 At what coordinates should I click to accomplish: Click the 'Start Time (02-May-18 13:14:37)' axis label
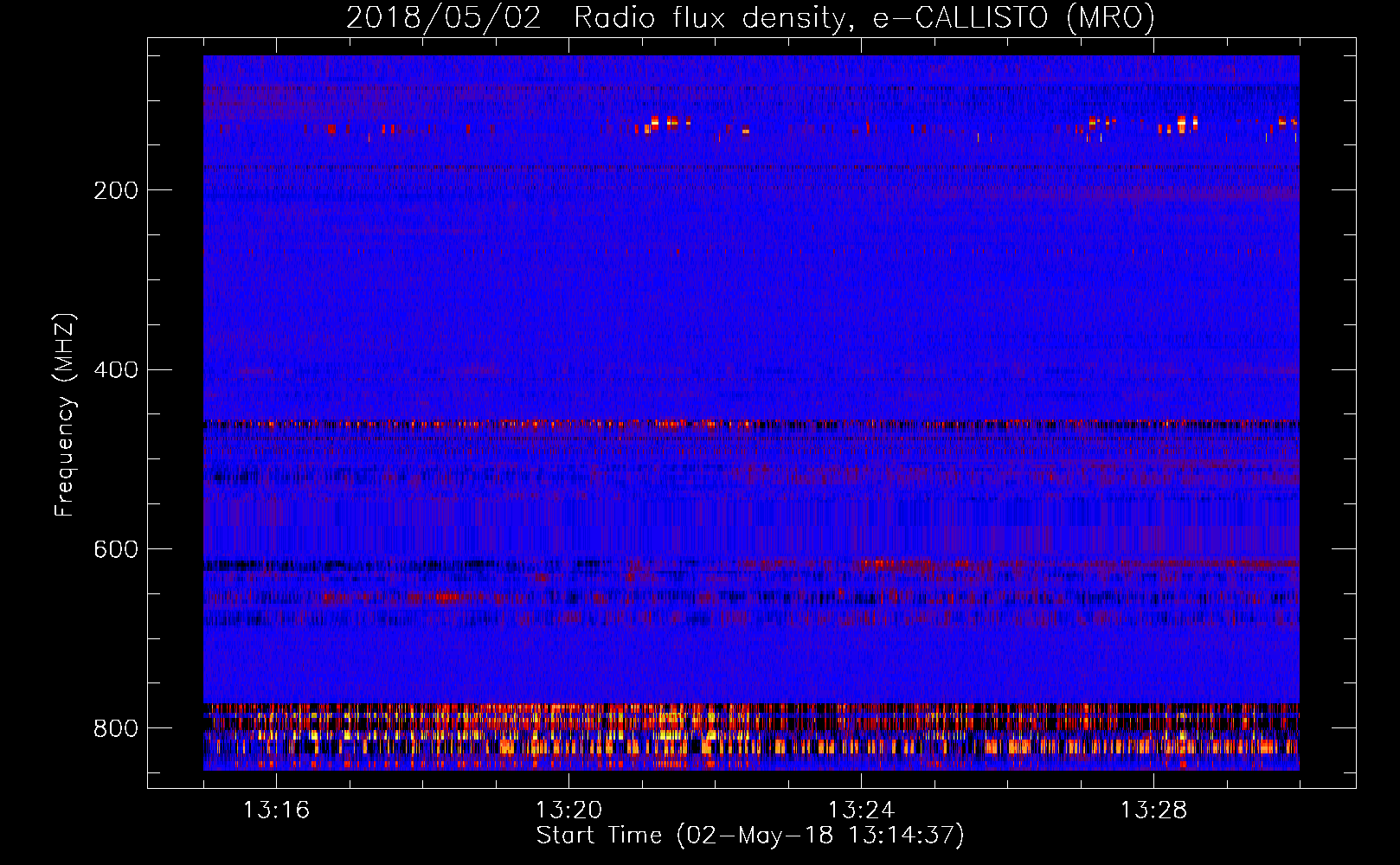click(750, 836)
